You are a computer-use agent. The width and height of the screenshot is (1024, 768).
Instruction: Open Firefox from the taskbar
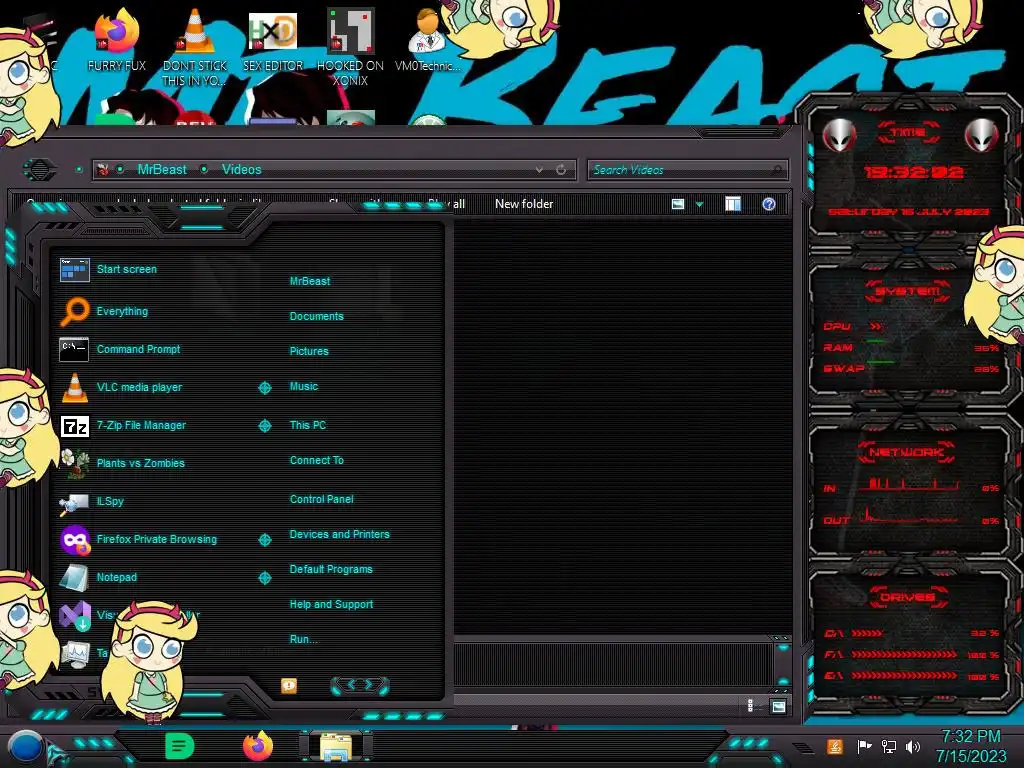click(x=257, y=746)
